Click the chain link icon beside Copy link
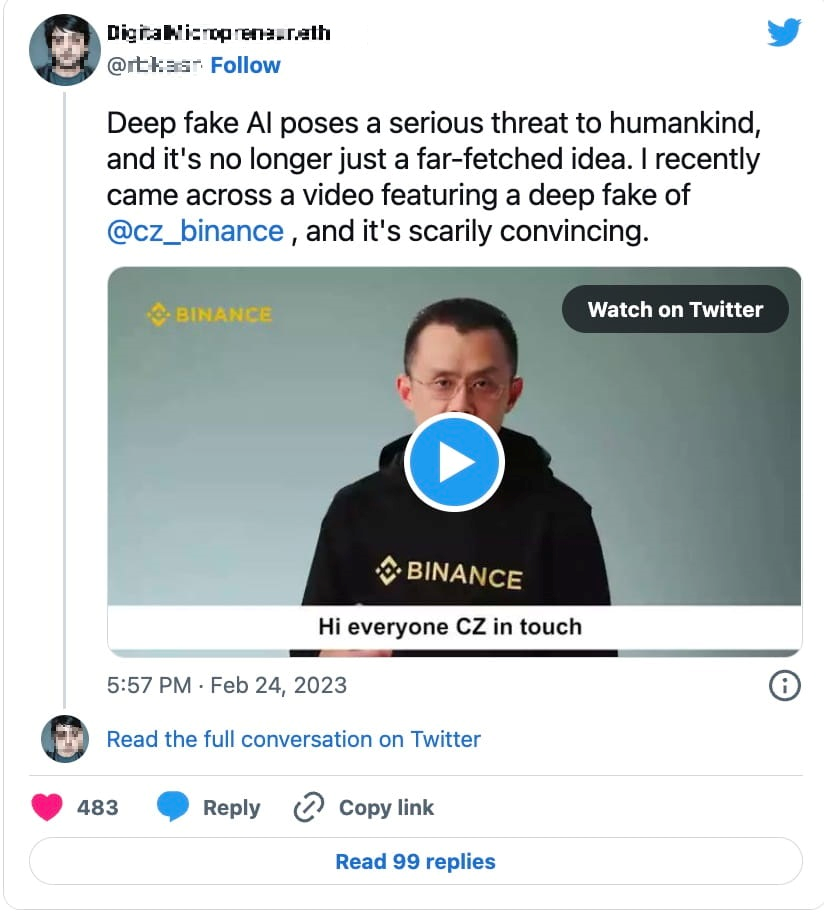Viewport: 824px width, 912px height. (x=308, y=807)
